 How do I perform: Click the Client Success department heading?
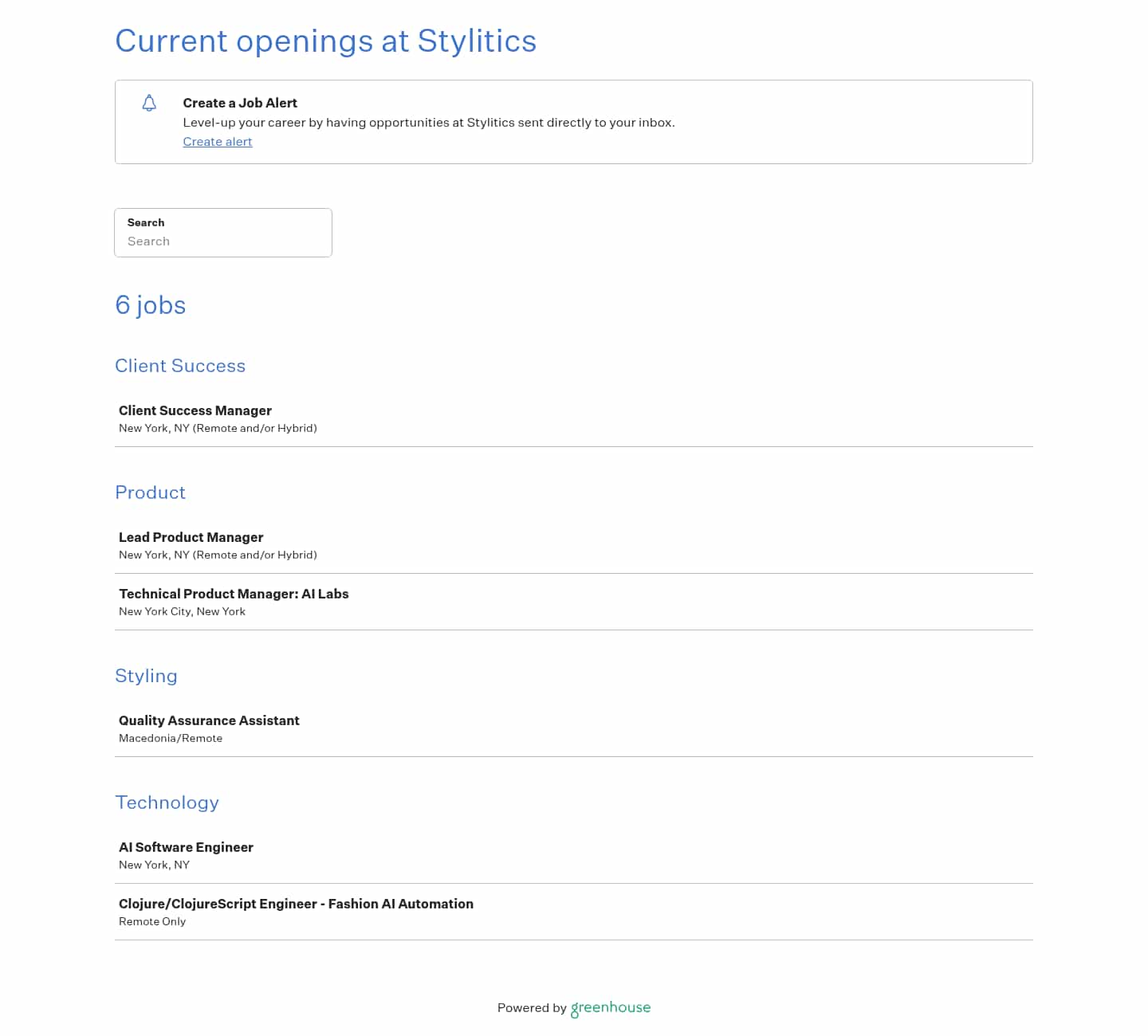pos(180,366)
